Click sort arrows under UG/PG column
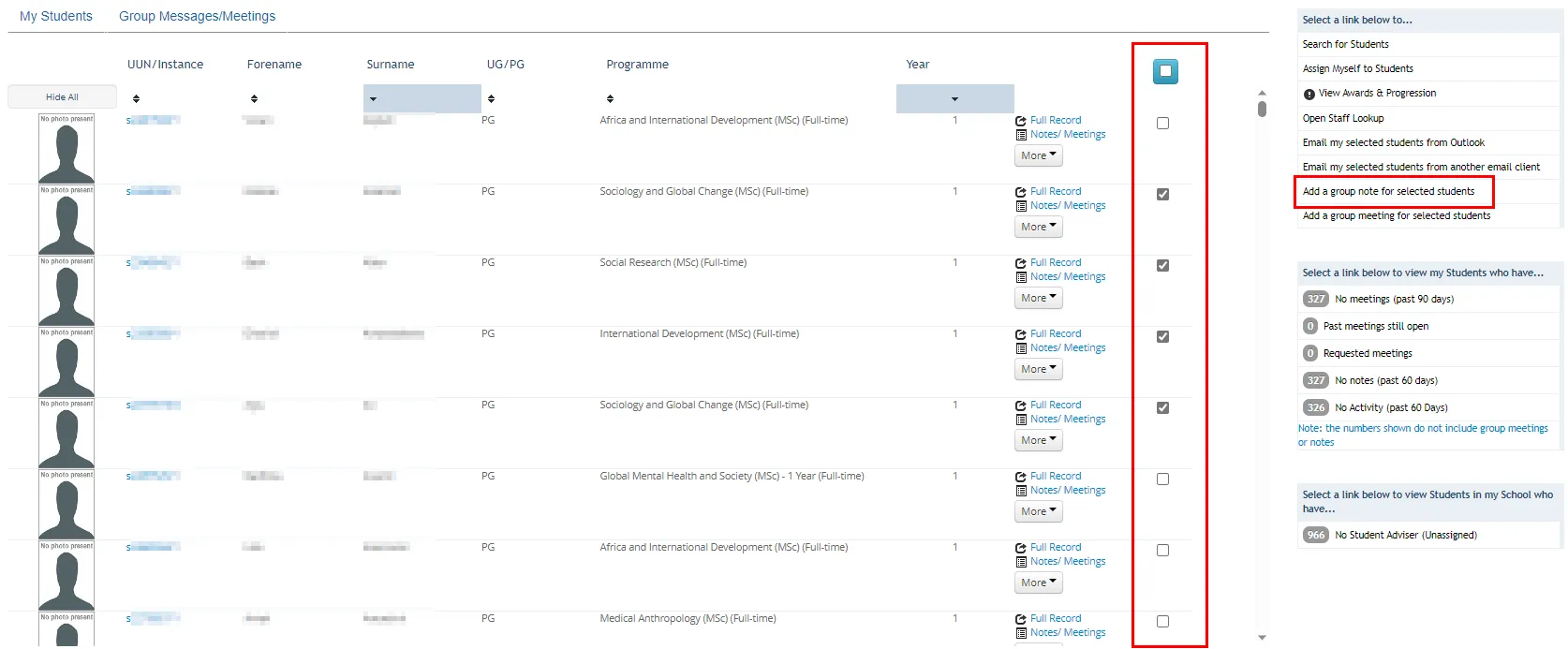This screenshot has height=649, width=1568. point(491,98)
